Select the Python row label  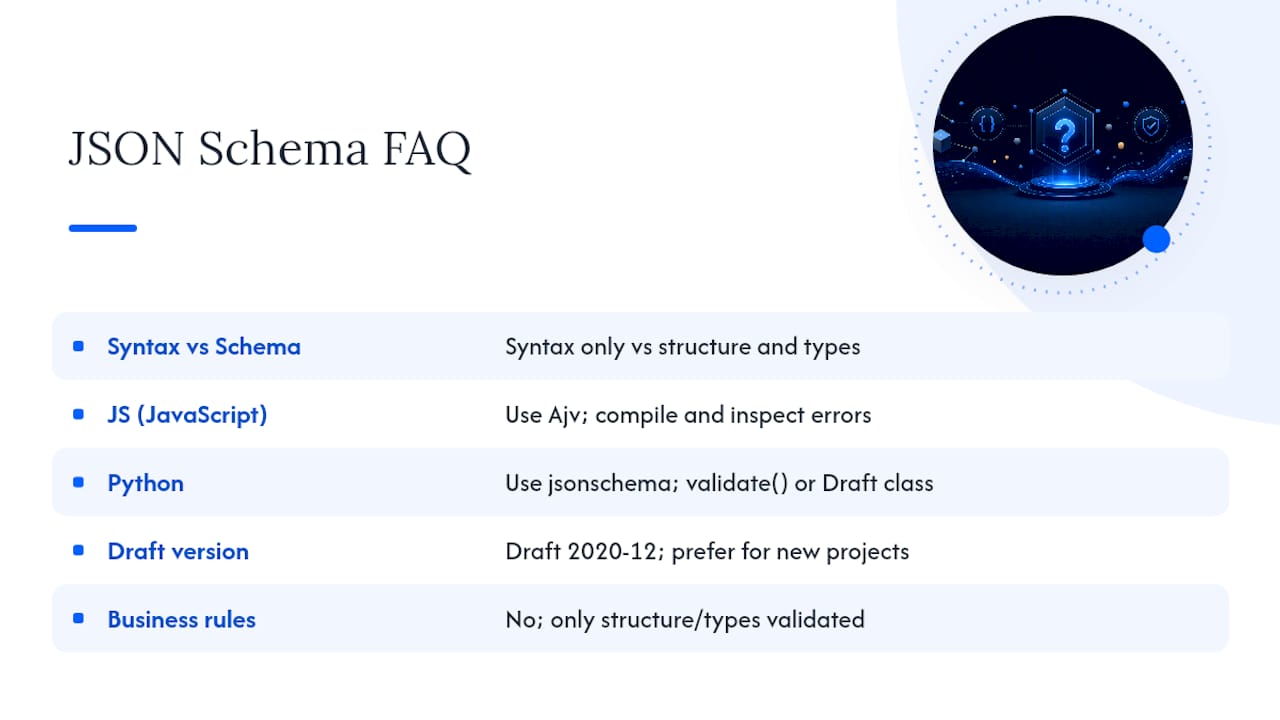[145, 483]
